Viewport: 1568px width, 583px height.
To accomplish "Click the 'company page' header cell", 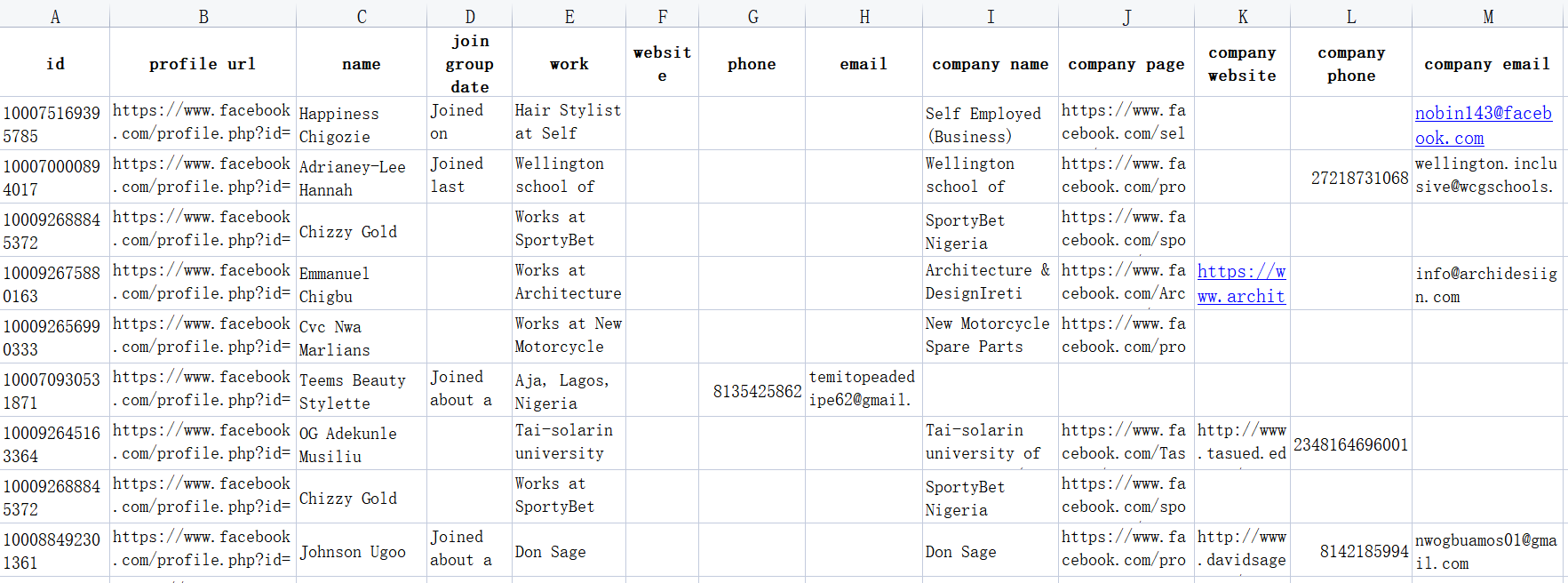I will pyautogui.click(x=1126, y=62).
